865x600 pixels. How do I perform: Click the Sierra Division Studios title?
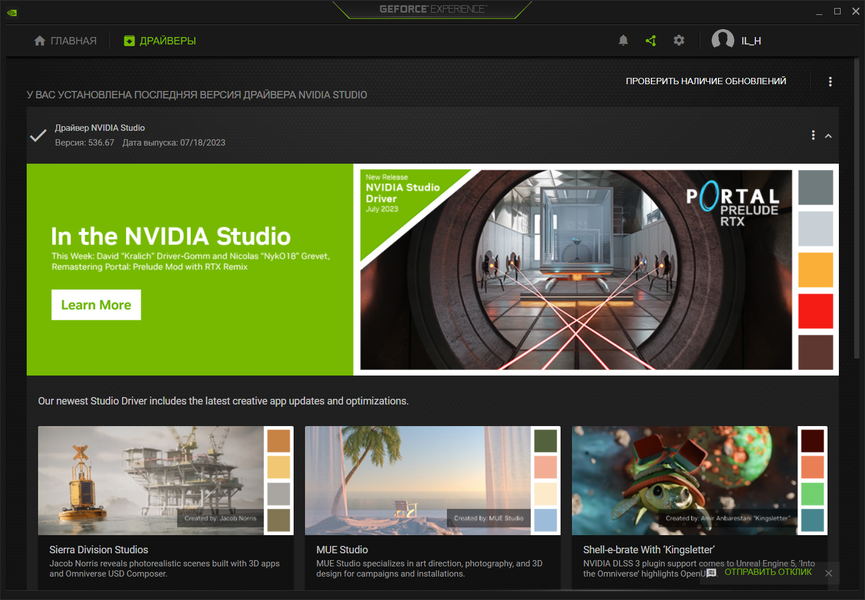pos(99,550)
